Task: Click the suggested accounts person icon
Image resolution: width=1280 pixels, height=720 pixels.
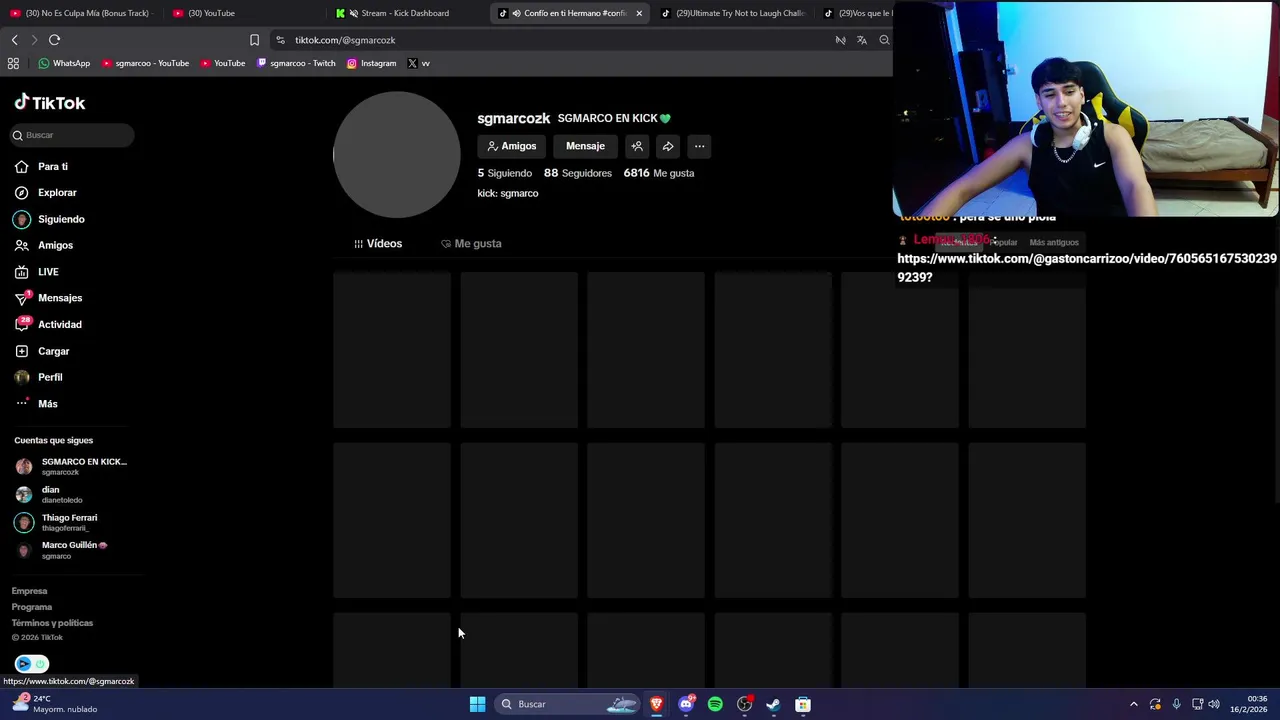Action: pos(637,146)
